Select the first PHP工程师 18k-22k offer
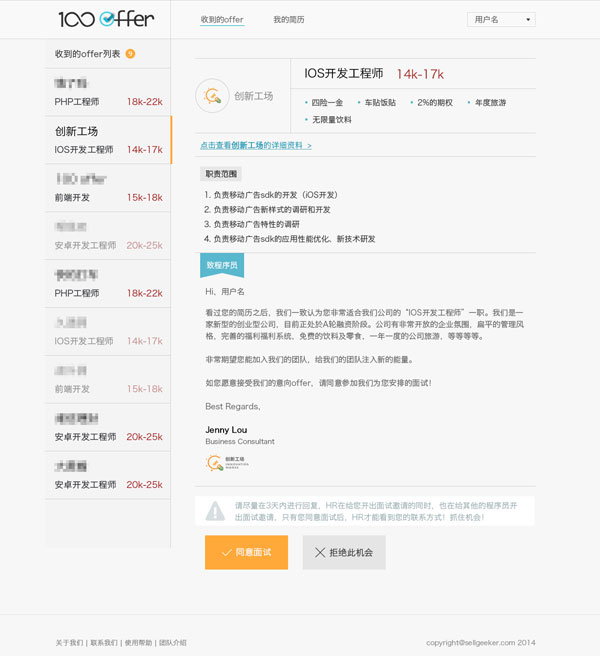This screenshot has height=656, width=600. (108, 92)
